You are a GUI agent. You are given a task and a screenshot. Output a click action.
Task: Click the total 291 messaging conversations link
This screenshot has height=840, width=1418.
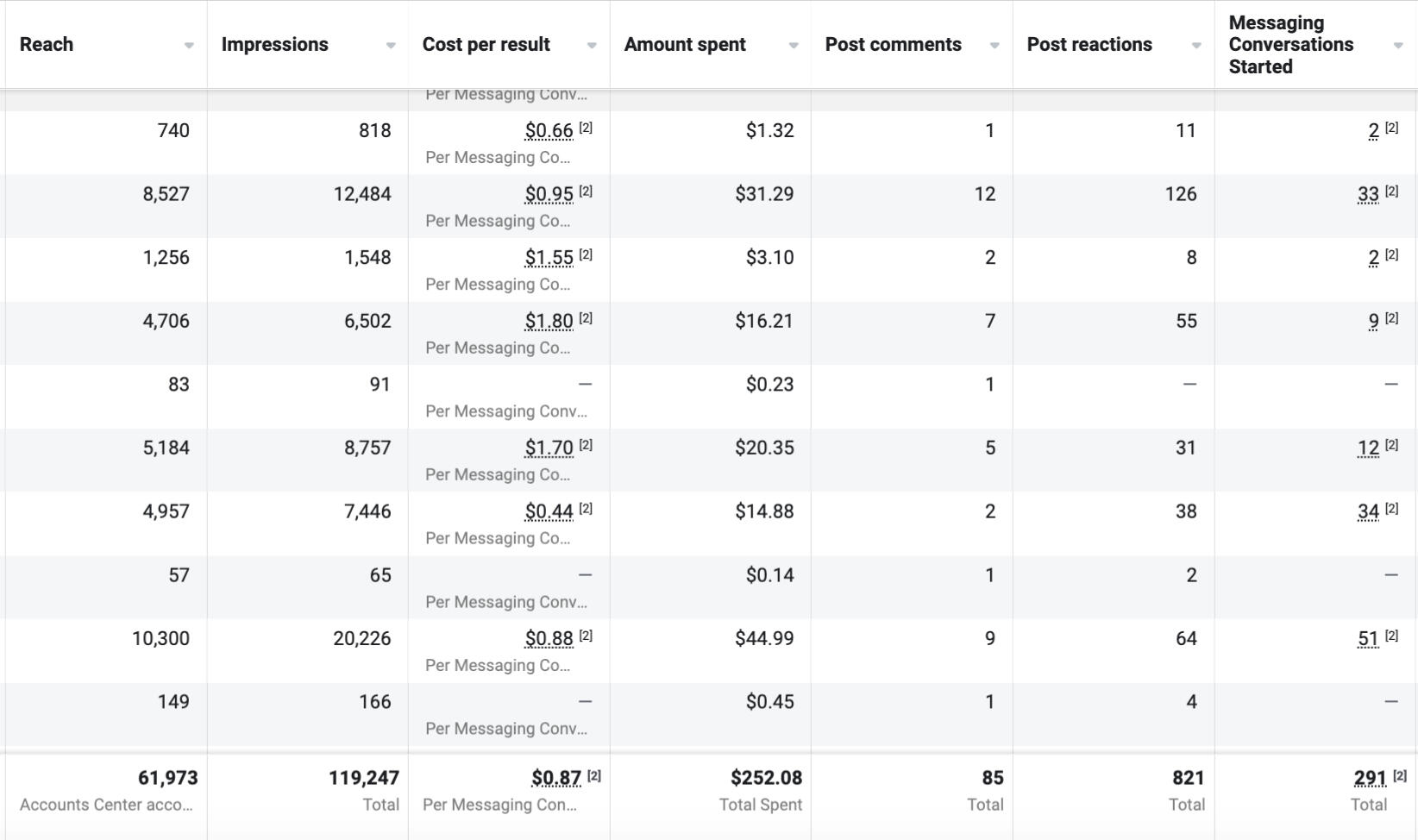(x=1370, y=778)
